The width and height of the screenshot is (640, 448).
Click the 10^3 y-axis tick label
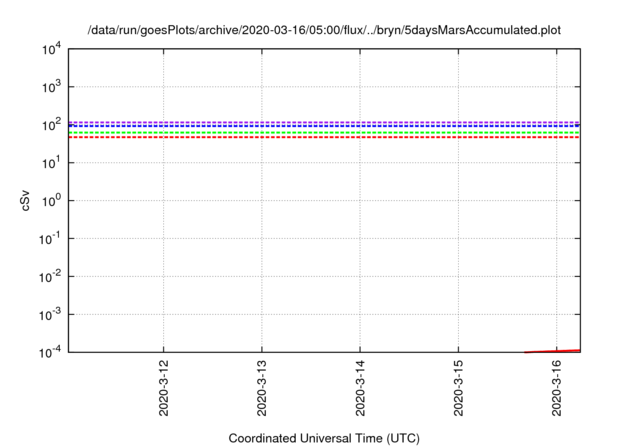point(54,87)
